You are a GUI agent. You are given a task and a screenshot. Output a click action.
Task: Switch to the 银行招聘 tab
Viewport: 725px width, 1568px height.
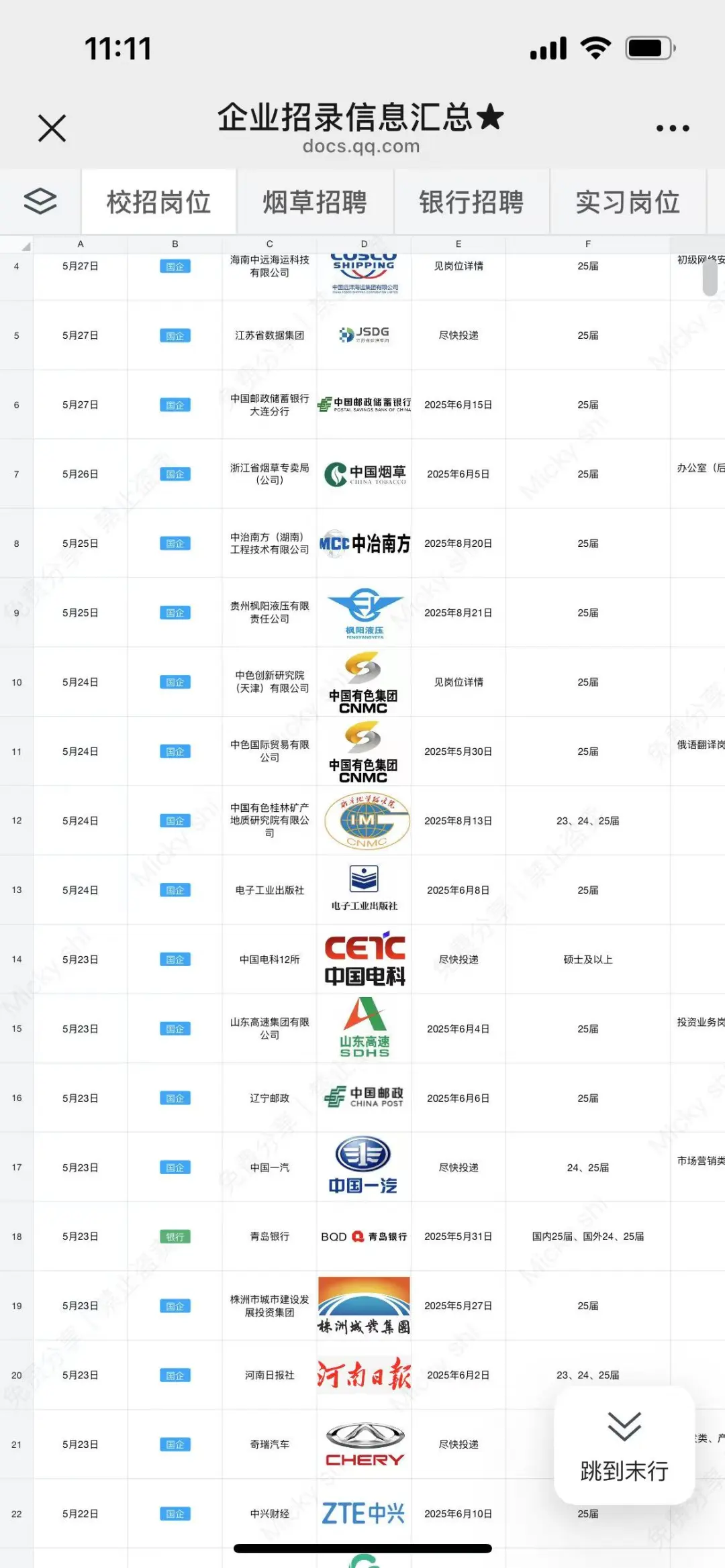(471, 202)
